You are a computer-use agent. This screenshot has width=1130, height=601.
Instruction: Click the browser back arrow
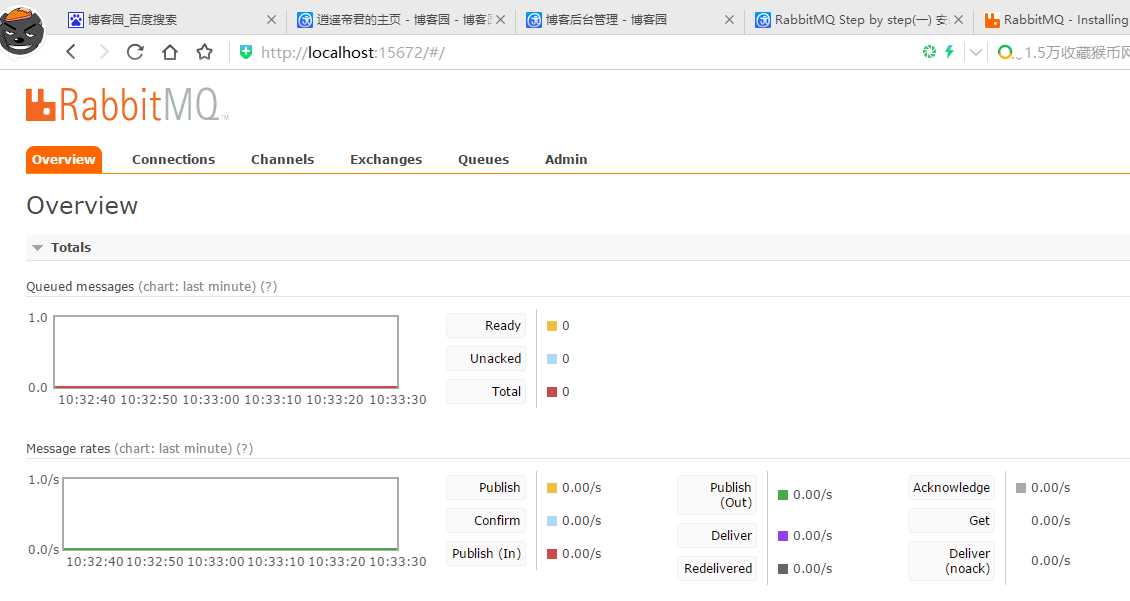click(71, 52)
